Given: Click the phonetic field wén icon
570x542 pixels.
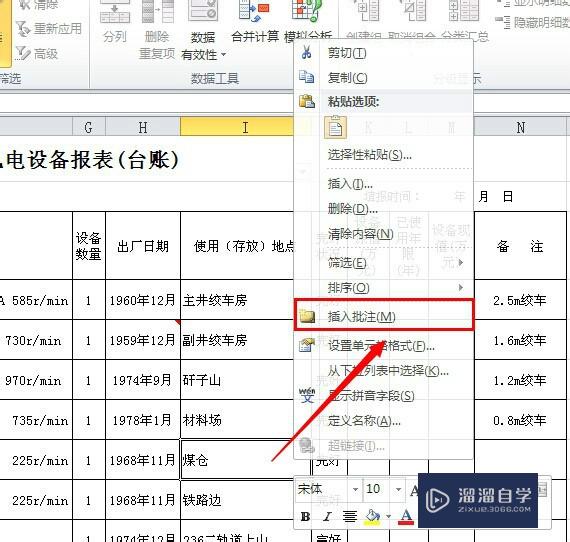Looking at the screenshot, I should (x=307, y=395).
